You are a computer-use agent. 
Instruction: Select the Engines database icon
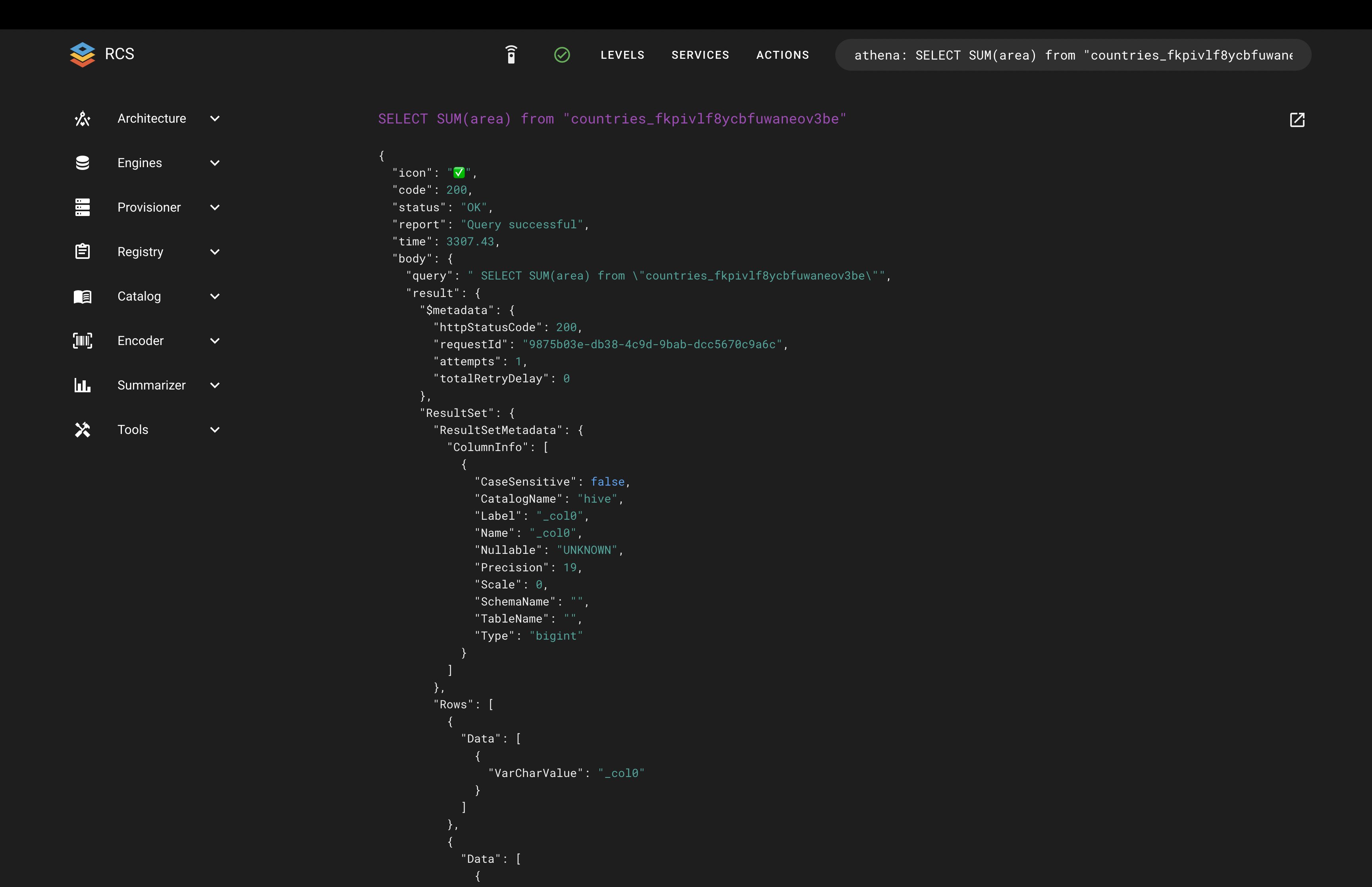(82, 162)
